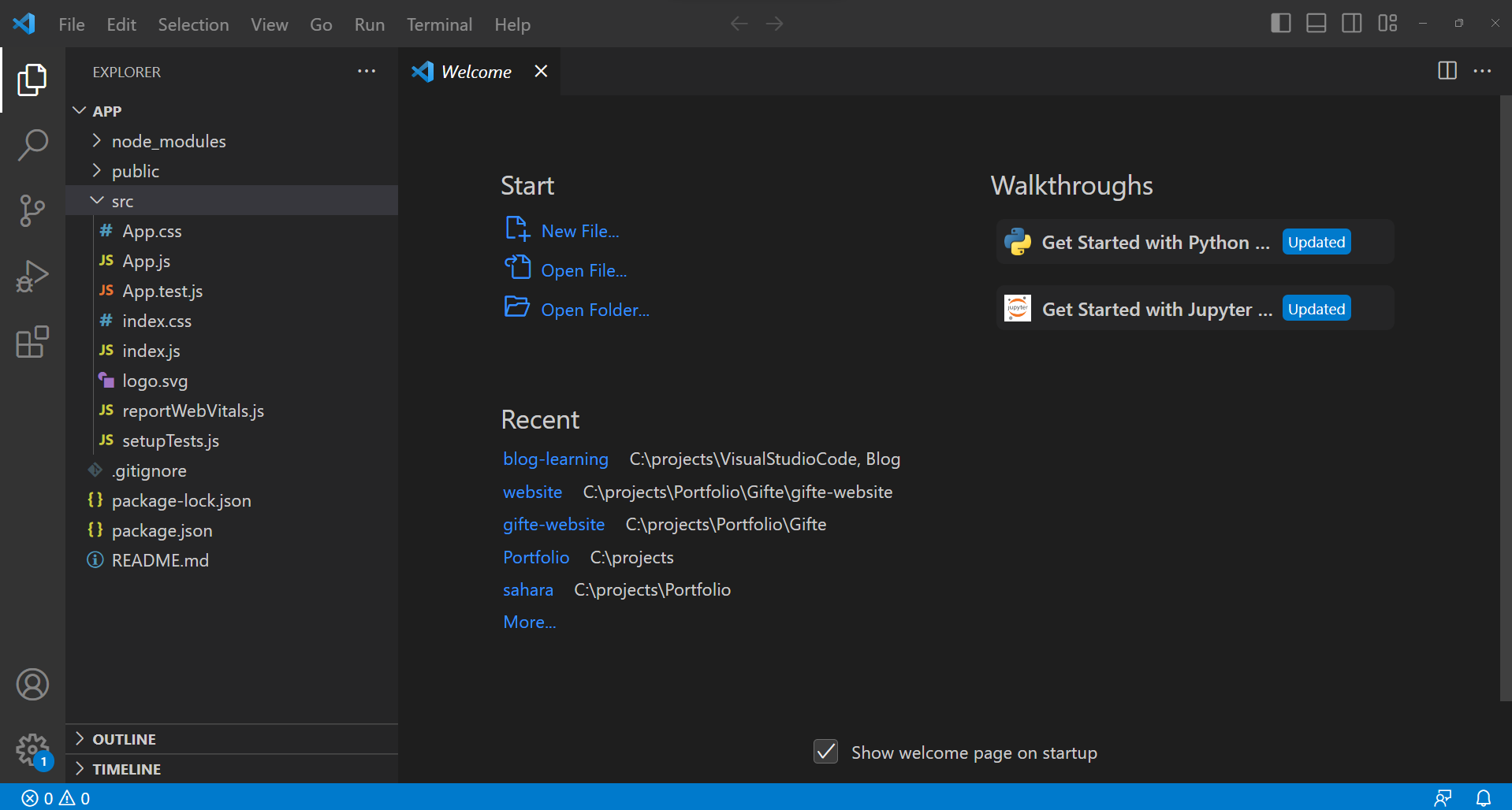Image resolution: width=1512 pixels, height=810 pixels.
Task: Expand the TIMELINE section
Action: (232, 769)
